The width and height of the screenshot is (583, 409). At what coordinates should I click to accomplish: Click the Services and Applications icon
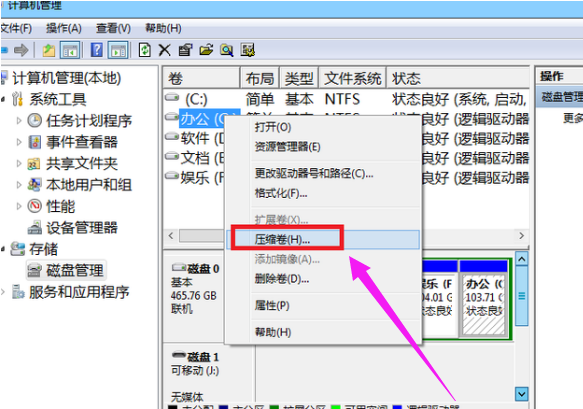point(17,292)
